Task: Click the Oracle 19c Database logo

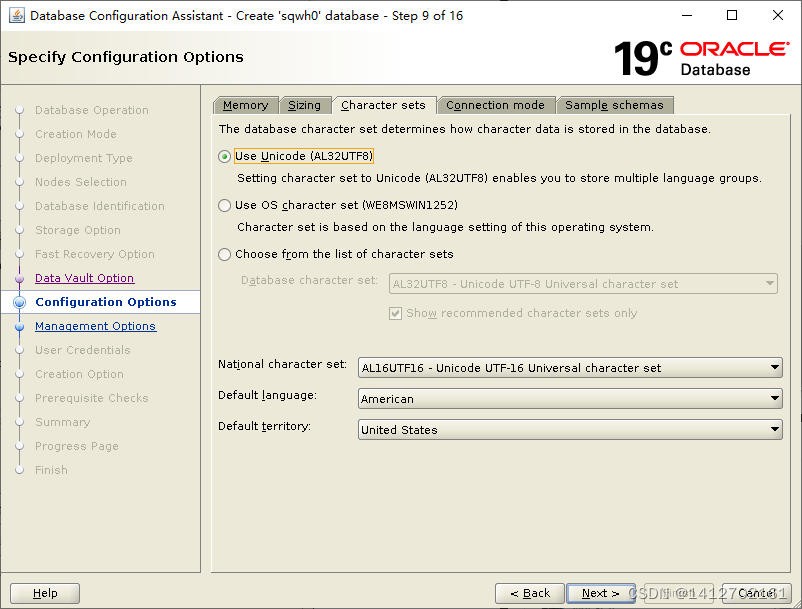Action: 702,58
